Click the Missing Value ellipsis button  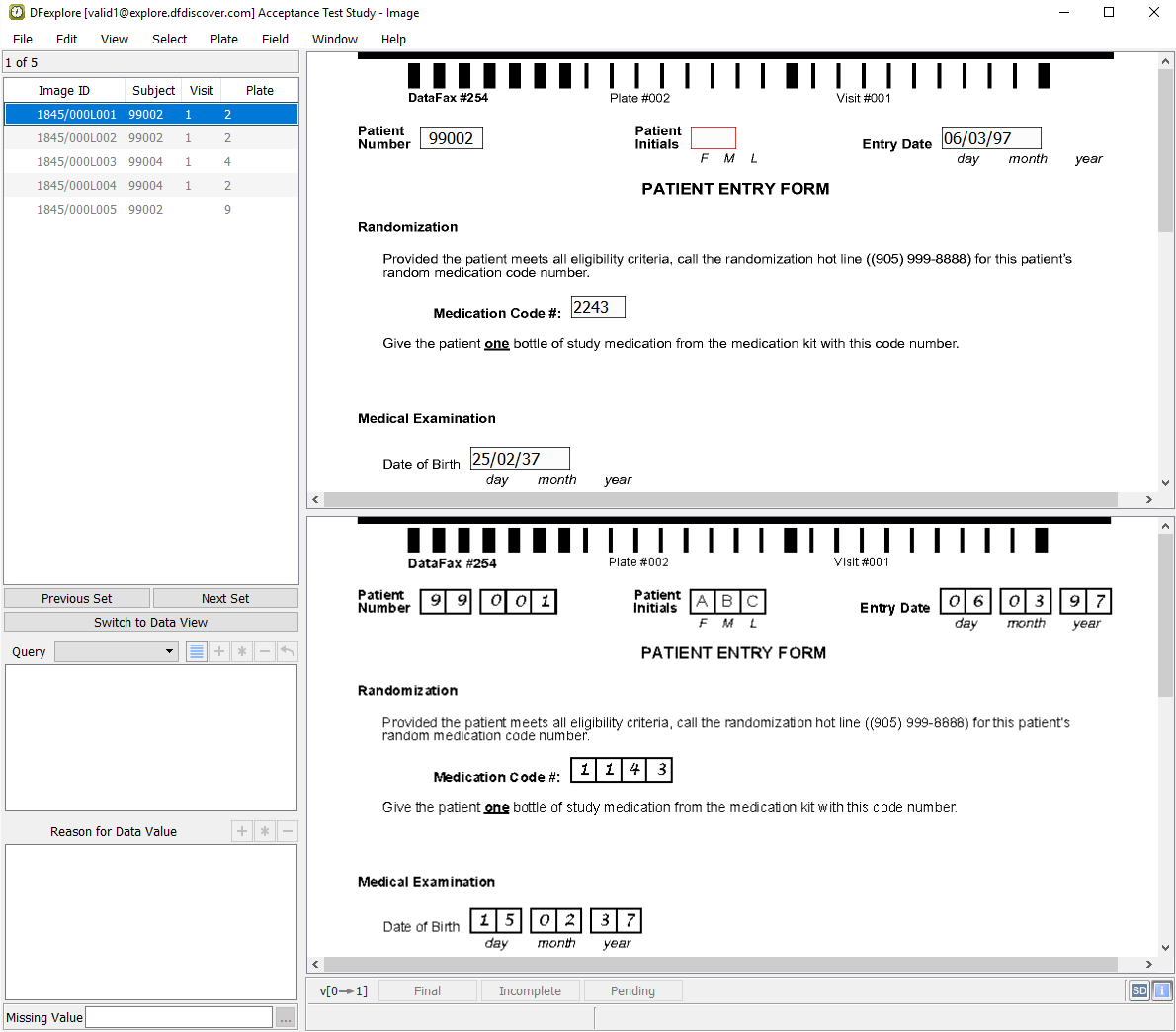pos(286,1017)
